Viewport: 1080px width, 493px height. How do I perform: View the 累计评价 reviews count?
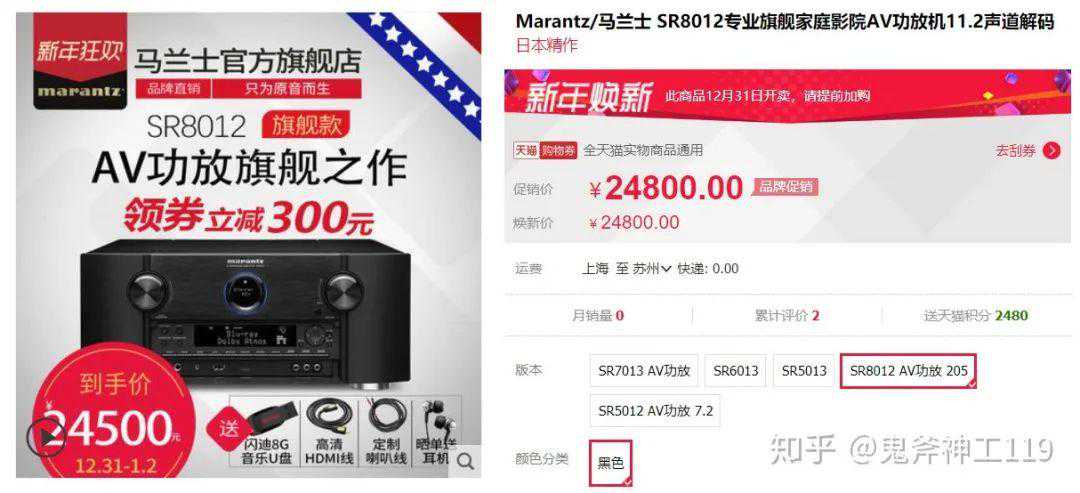[787, 316]
